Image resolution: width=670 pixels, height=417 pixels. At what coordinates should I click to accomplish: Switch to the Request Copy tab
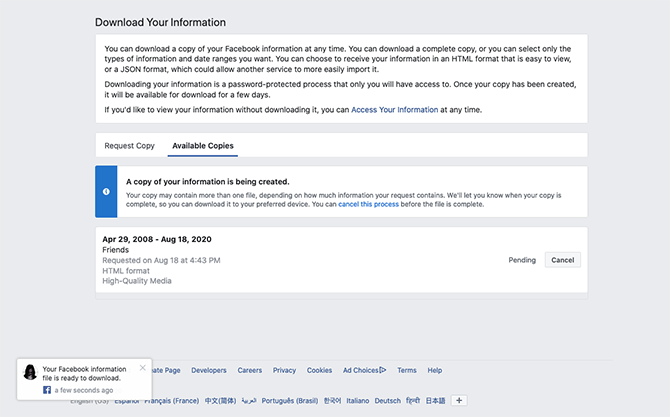(x=130, y=146)
